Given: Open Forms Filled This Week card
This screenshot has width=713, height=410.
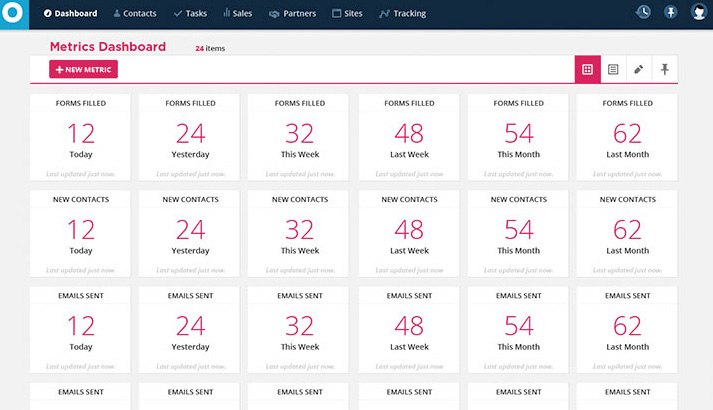Looking at the screenshot, I should click(x=298, y=137).
